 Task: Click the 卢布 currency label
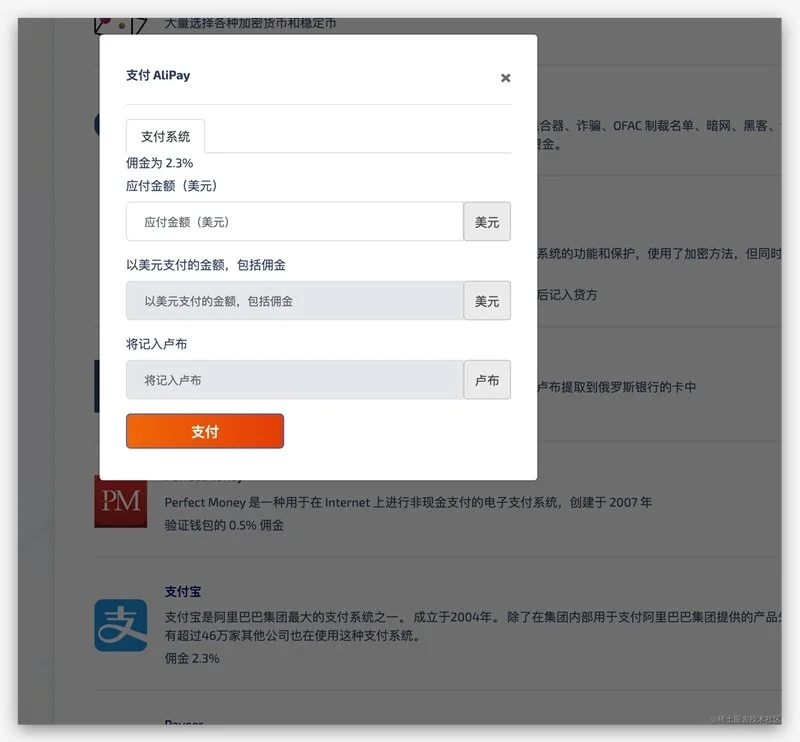tap(487, 380)
